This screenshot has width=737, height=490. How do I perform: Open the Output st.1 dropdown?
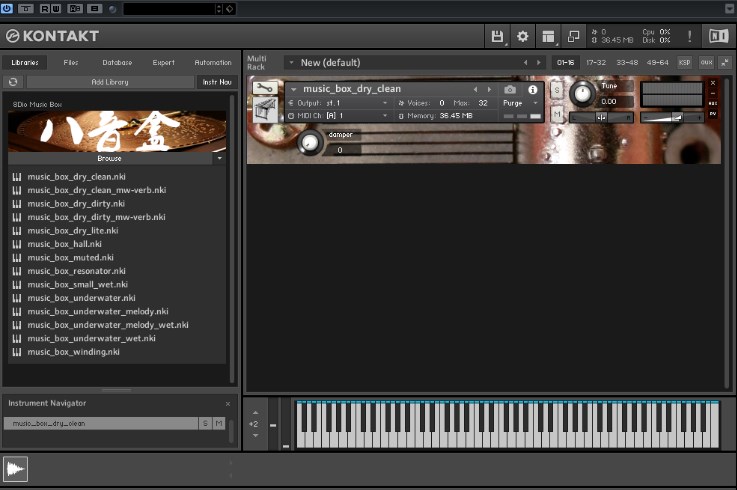click(338, 103)
